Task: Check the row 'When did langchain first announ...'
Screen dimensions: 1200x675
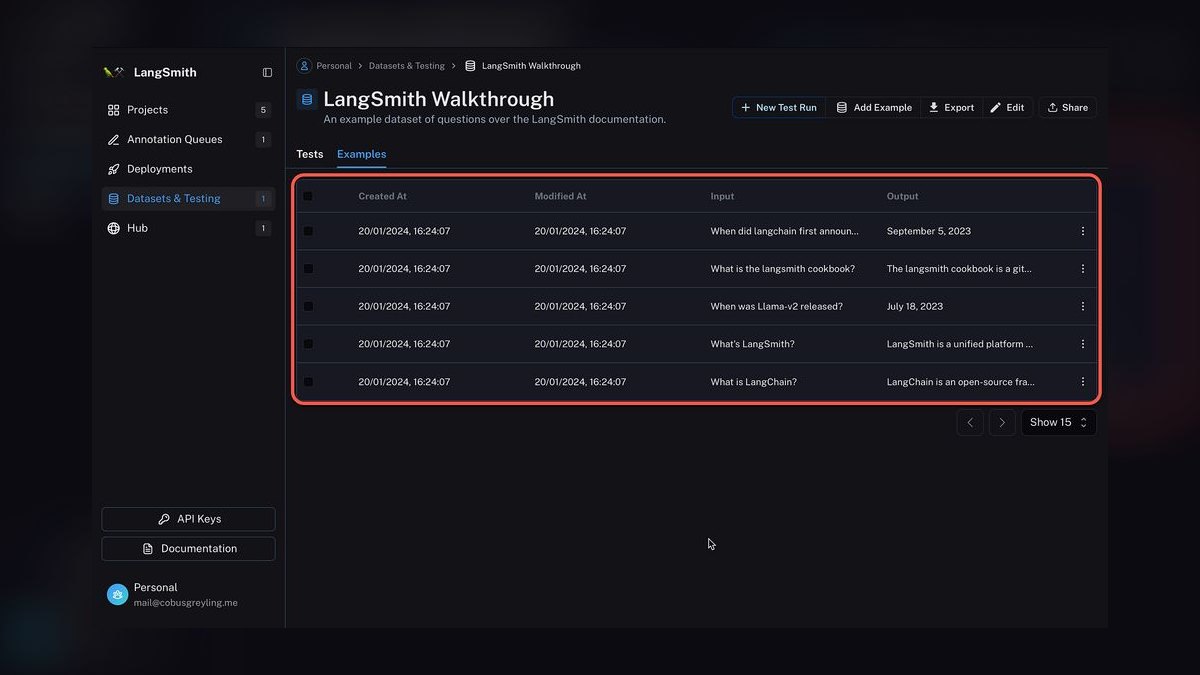Action: [x=308, y=231]
